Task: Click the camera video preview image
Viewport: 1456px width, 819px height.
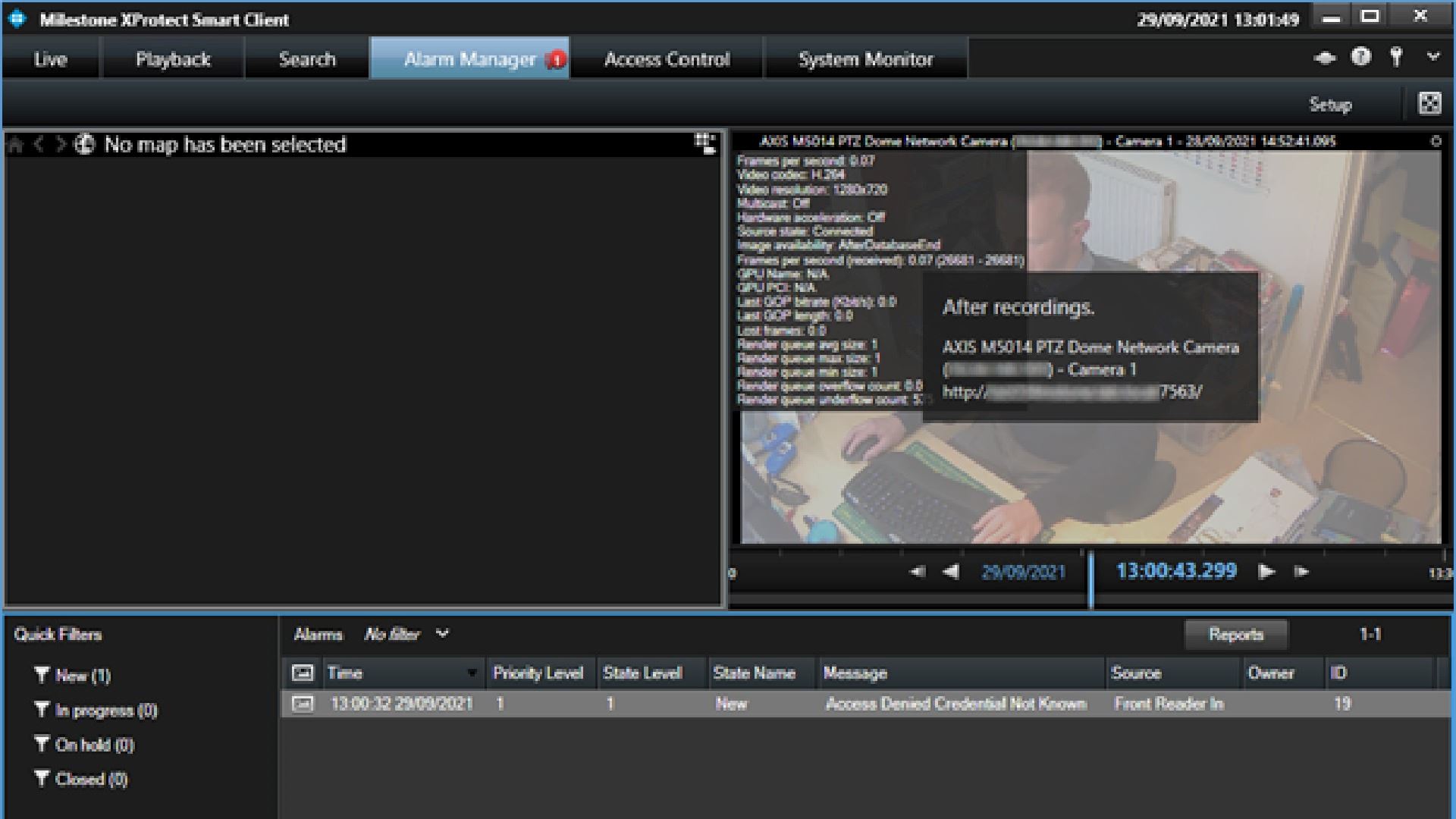Action: click(x=1090, y=347)
